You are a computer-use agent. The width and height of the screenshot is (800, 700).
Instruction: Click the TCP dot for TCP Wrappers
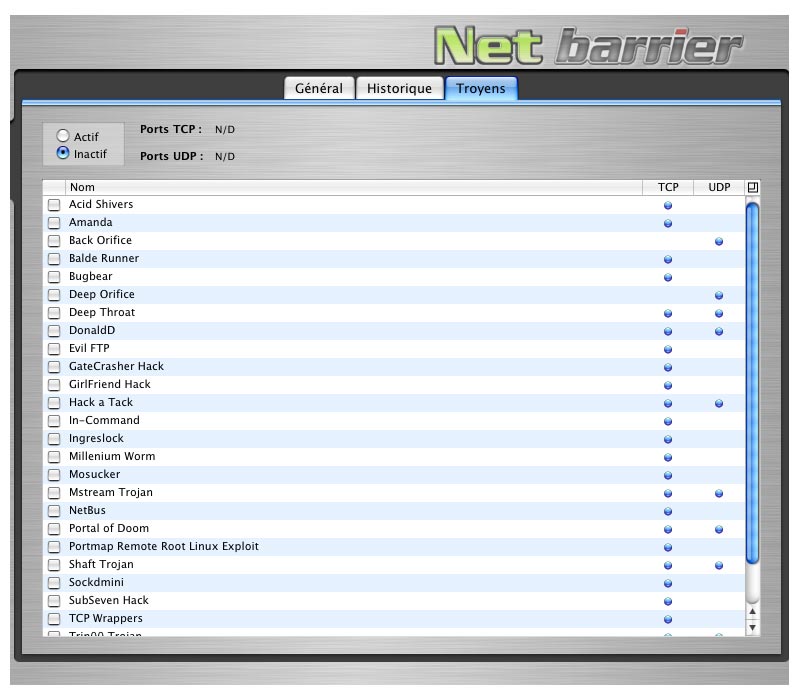pos(668,619)
